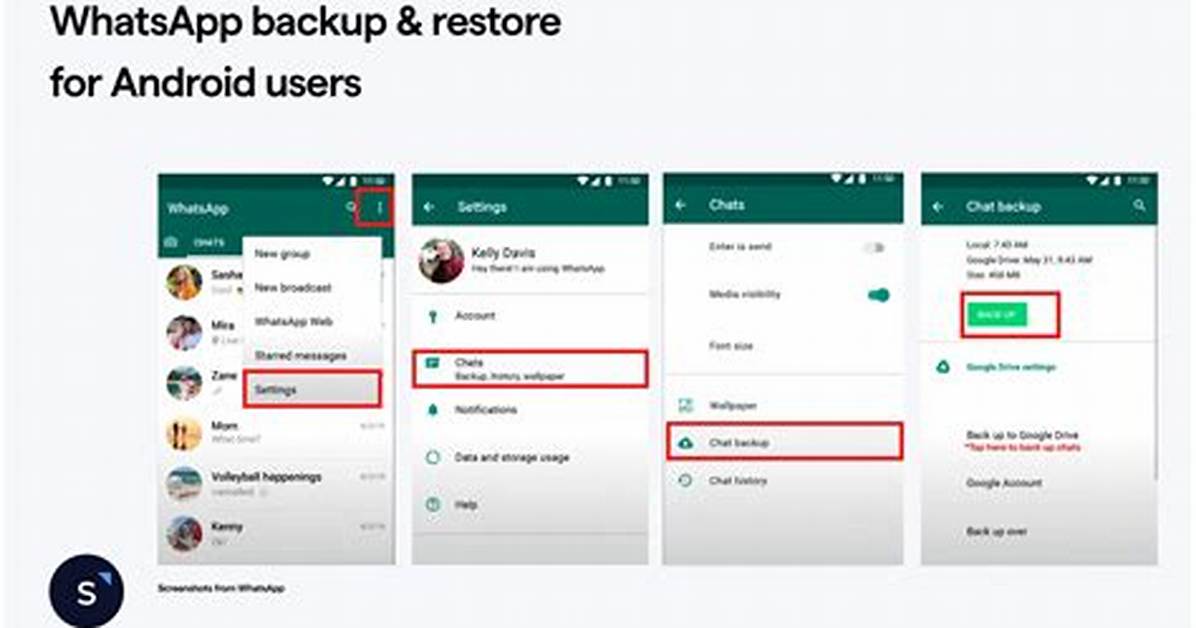Go back from the Chat backup screen

(939, 207)
